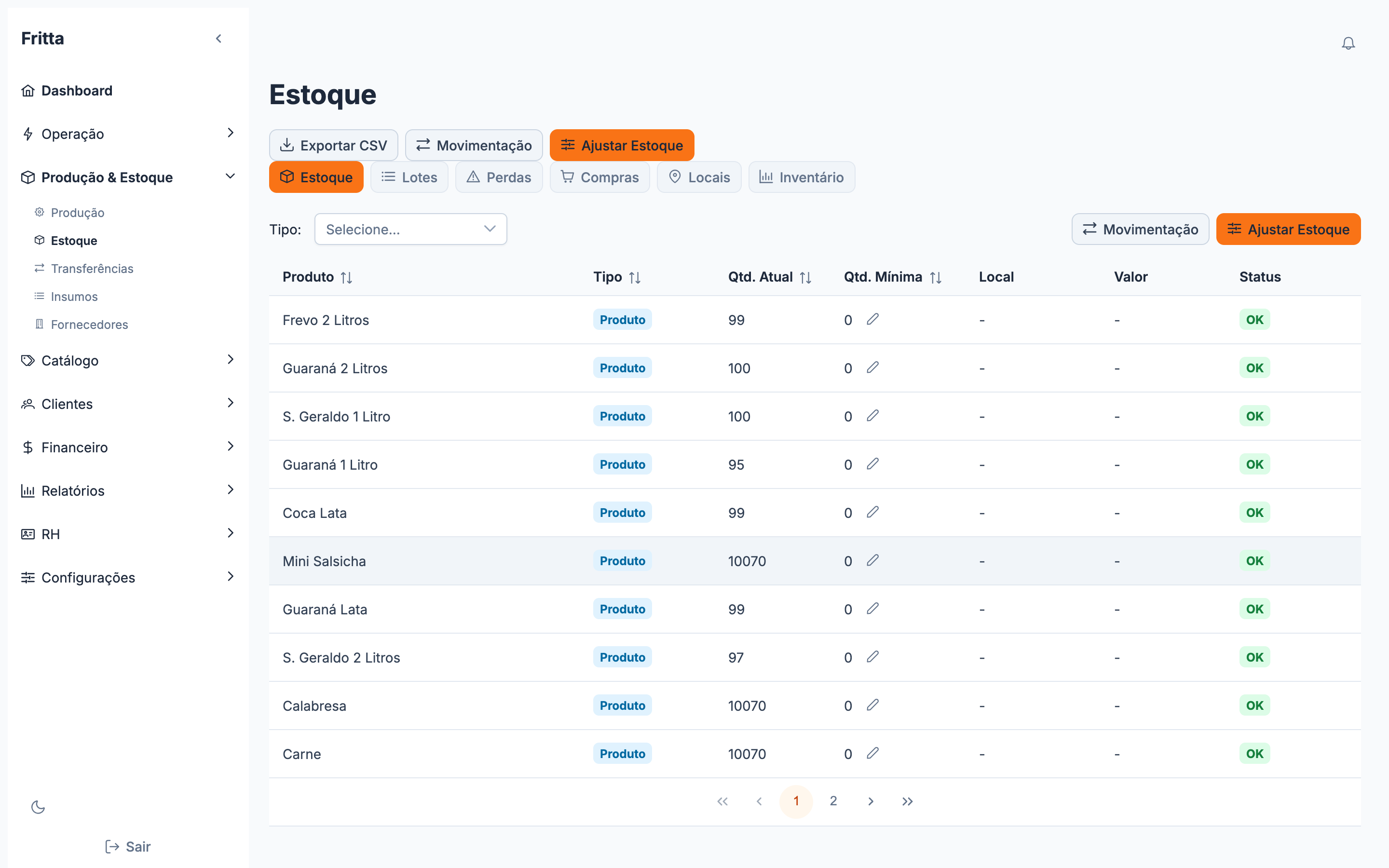The image size is (1389, 868).
Task: Click the top Movimentação button beside Exportar CSV
Action: 474,145
